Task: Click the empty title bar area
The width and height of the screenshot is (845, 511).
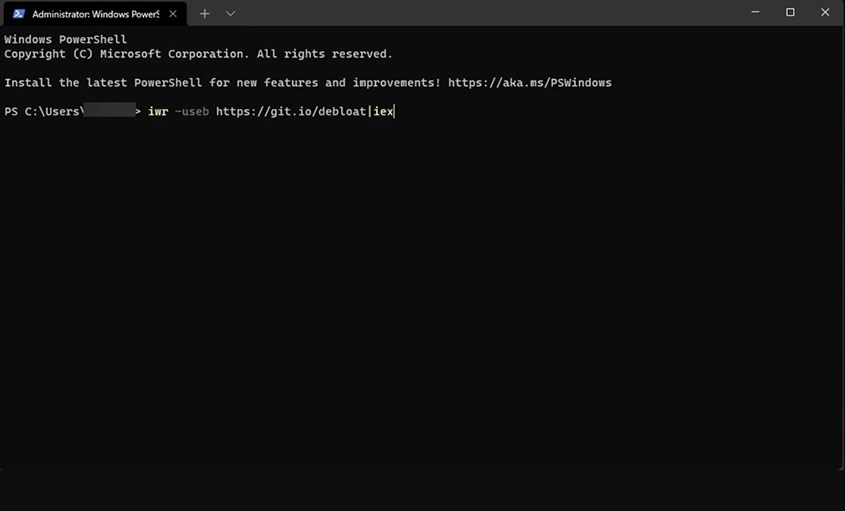Action: click(485, 13)
